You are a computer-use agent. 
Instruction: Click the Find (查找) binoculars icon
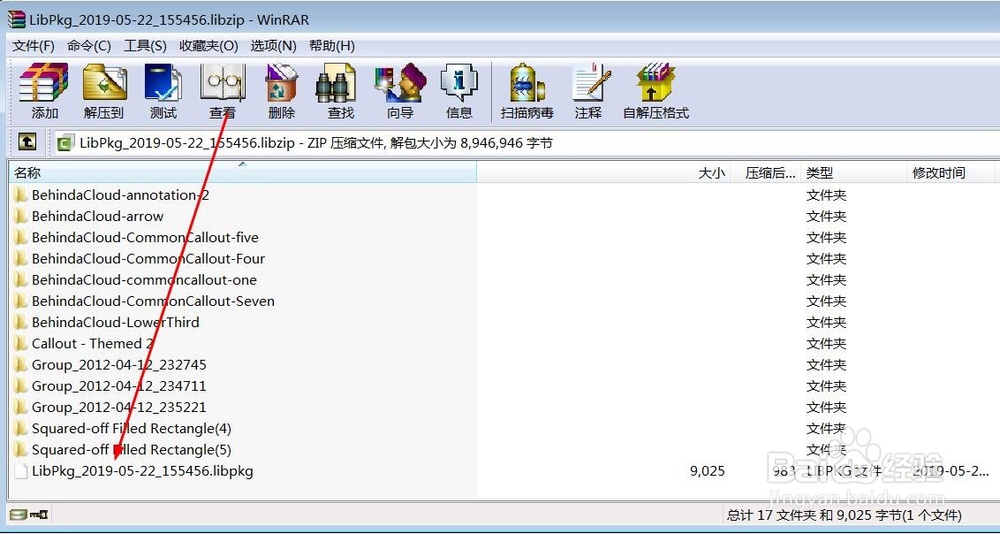[x=336, y=82]
